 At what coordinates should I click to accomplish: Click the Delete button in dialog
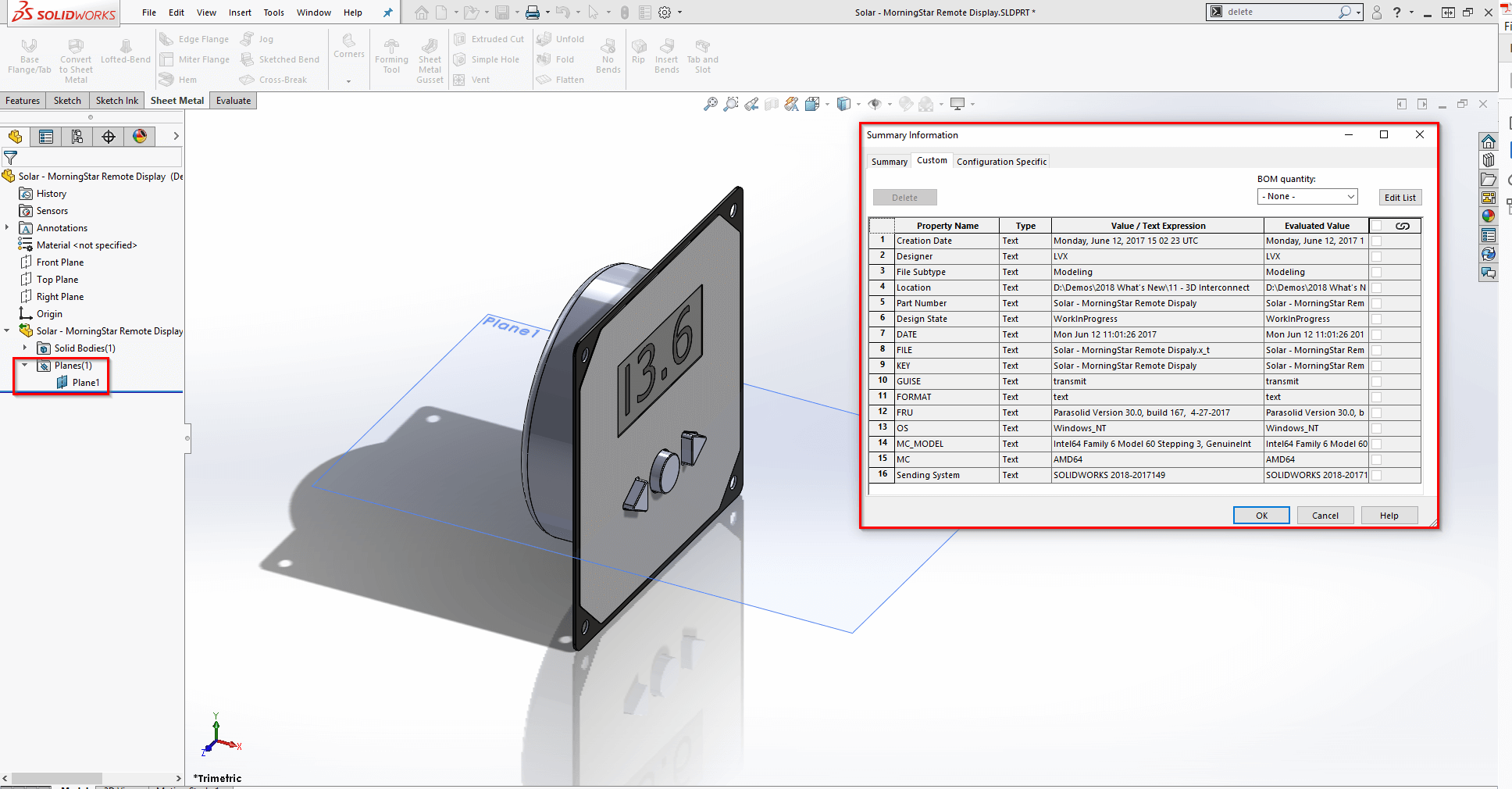(905, 198)
